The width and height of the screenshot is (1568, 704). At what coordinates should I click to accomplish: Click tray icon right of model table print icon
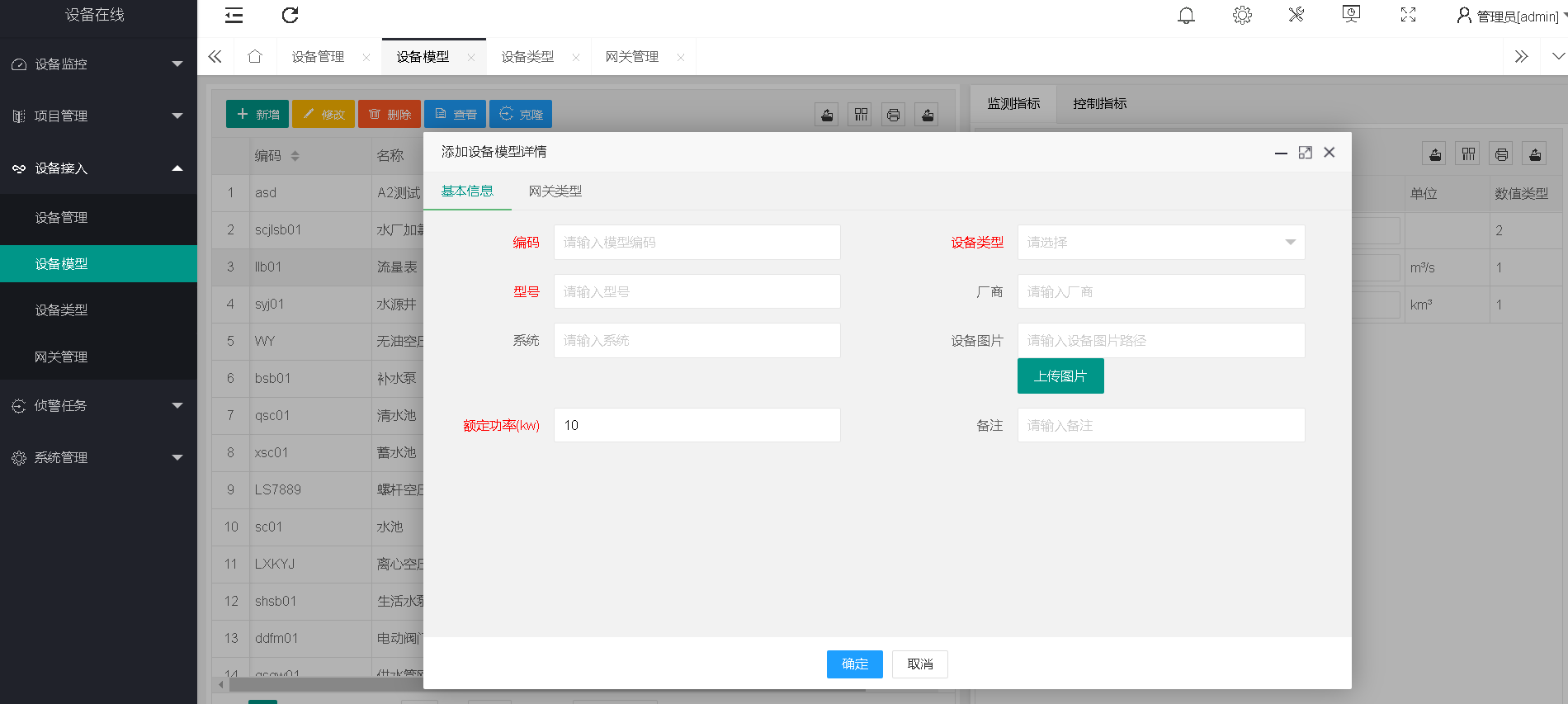tap(928, 115)
